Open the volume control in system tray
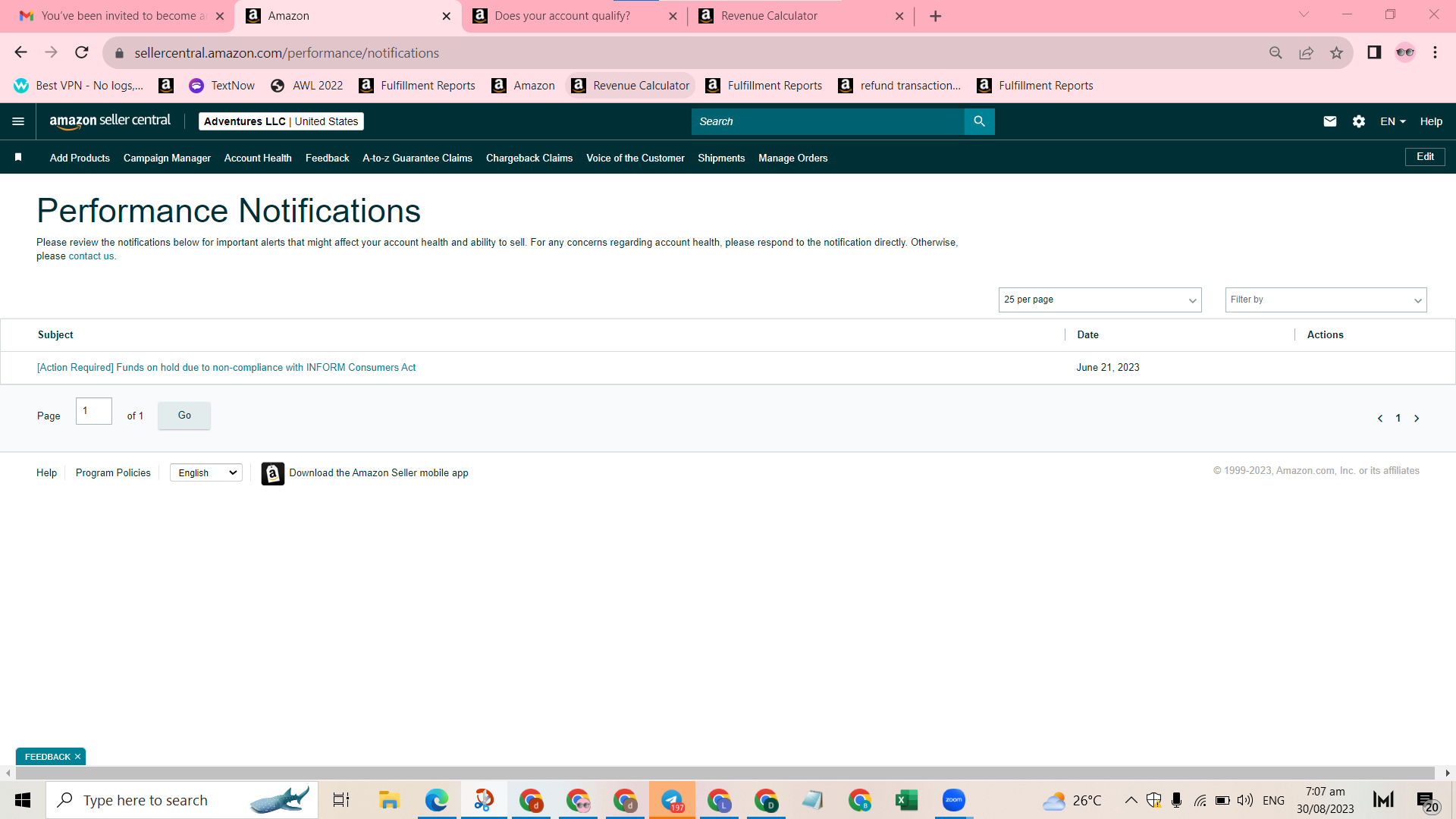 (1244, 800)
